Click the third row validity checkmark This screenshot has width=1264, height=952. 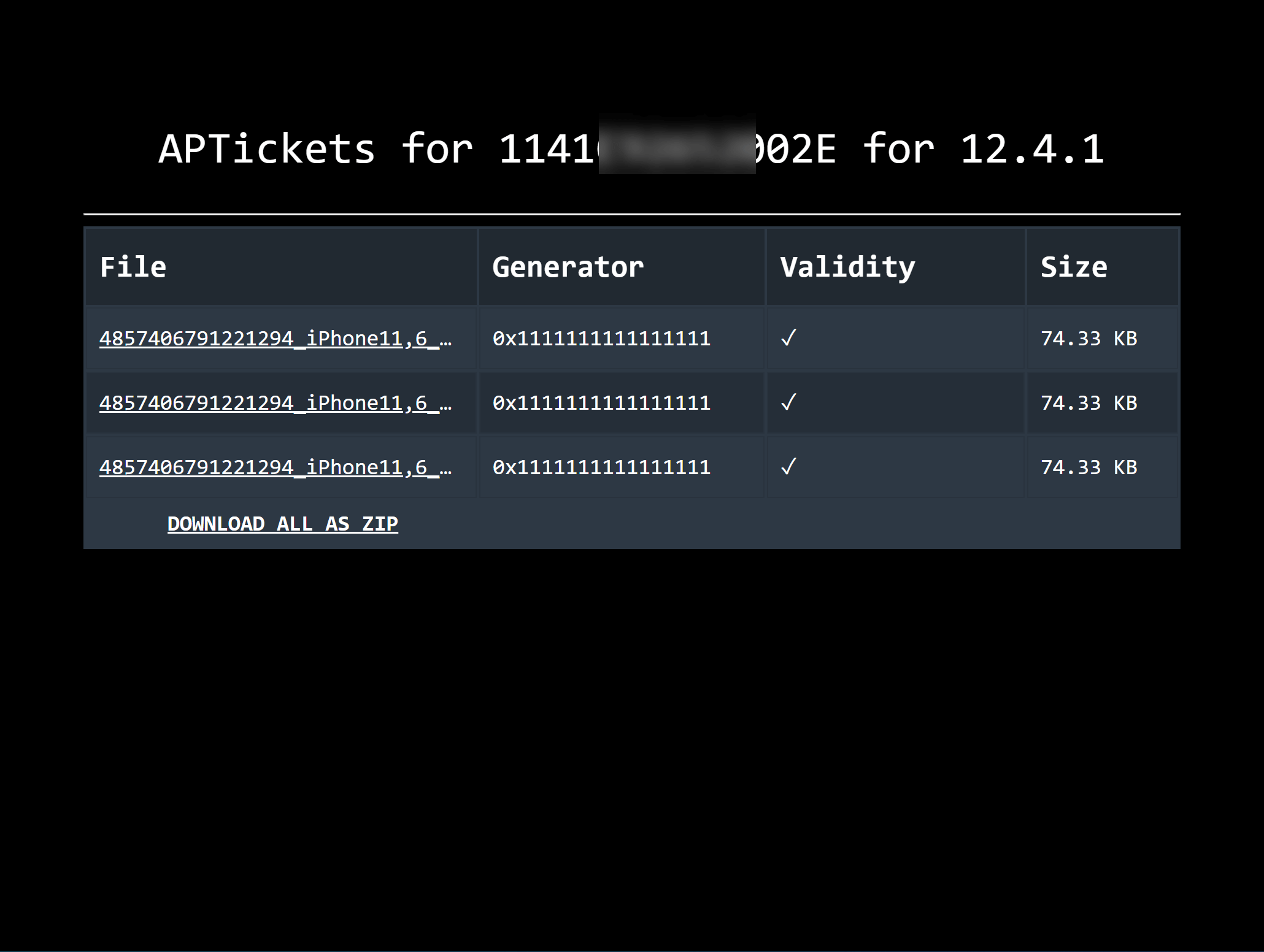pos(788,467)
